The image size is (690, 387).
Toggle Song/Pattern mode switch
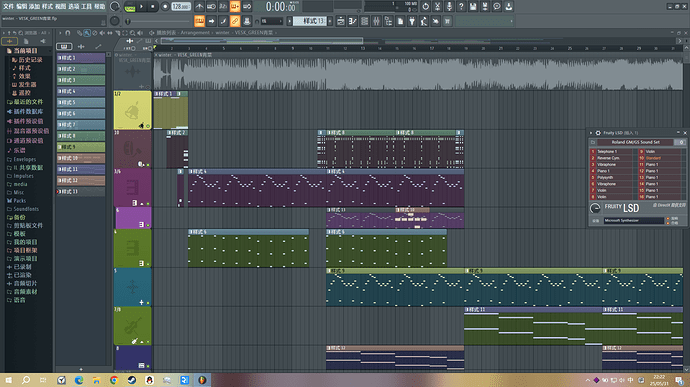click(x=130, y=7)
